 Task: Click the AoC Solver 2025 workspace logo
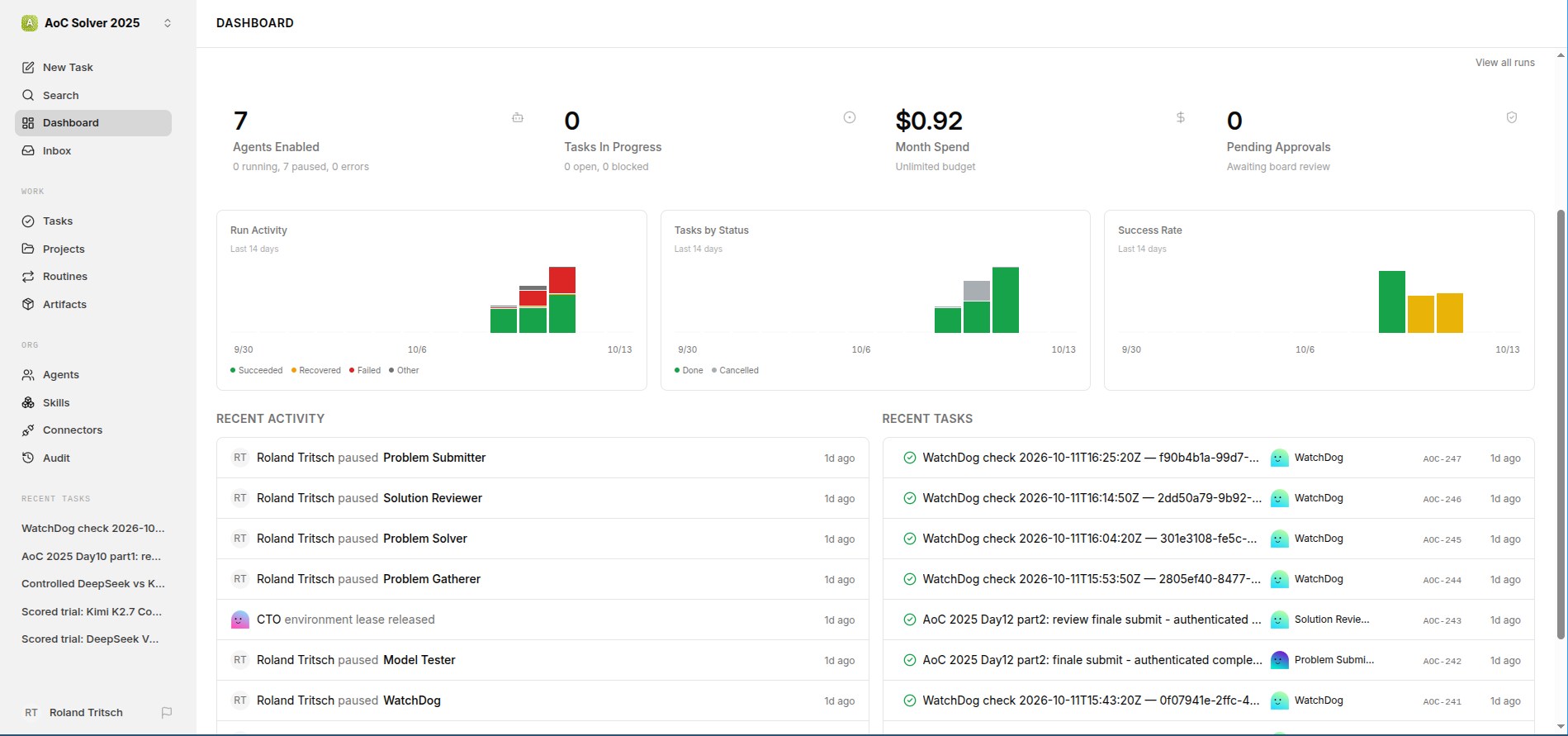point(30,23)
